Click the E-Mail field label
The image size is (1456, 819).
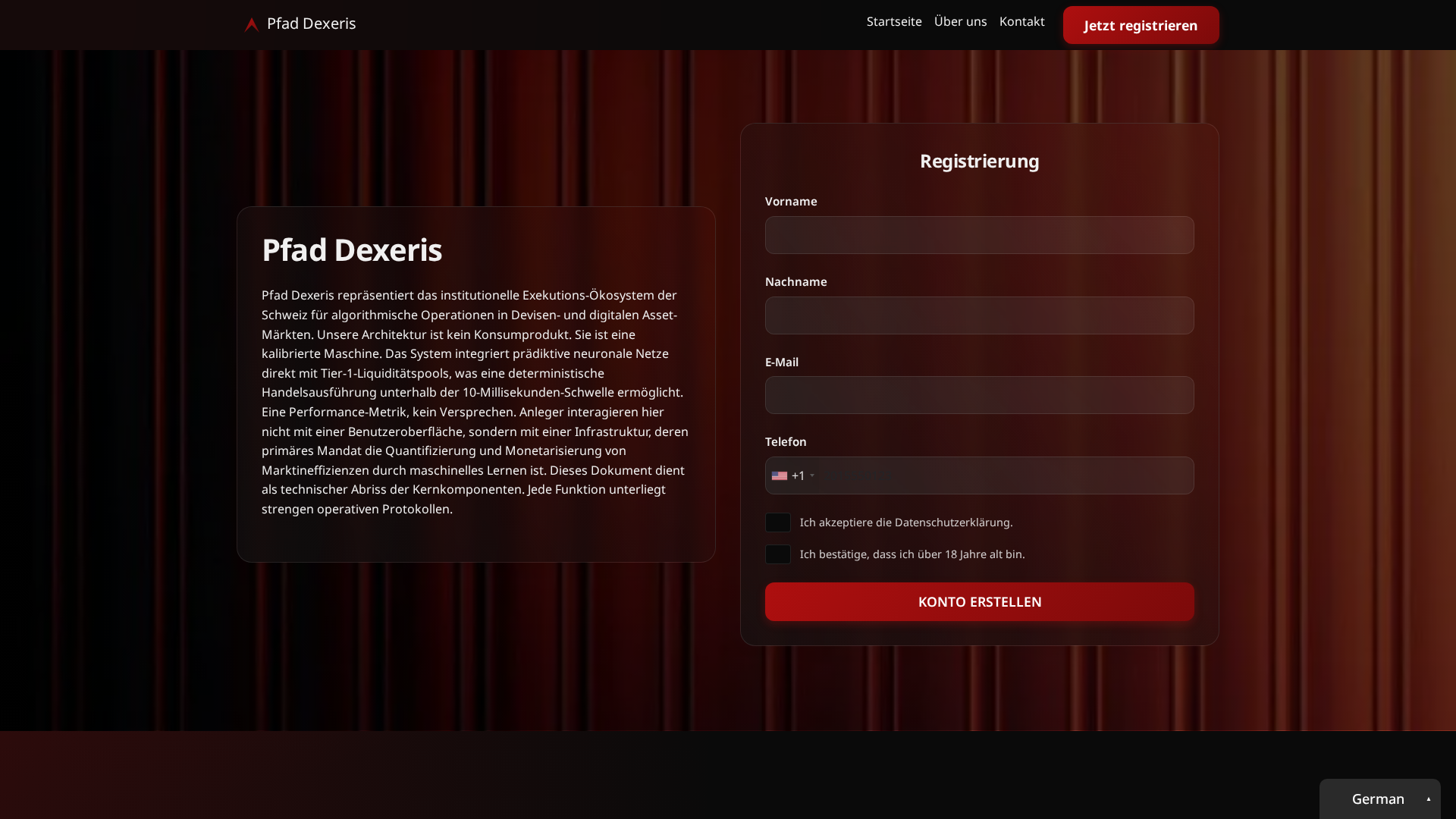click(781, 362)
